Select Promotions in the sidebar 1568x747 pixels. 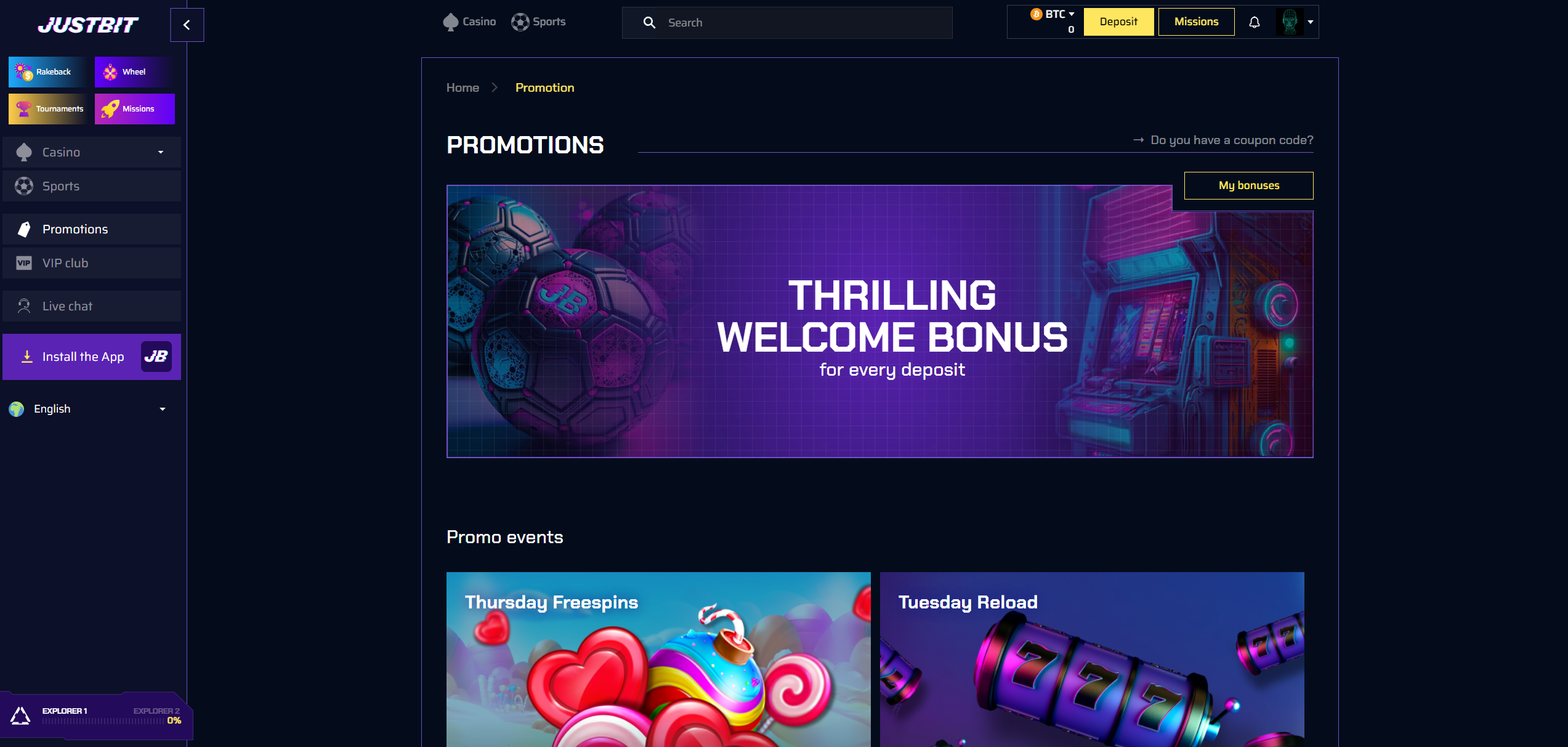pos(92,229)
